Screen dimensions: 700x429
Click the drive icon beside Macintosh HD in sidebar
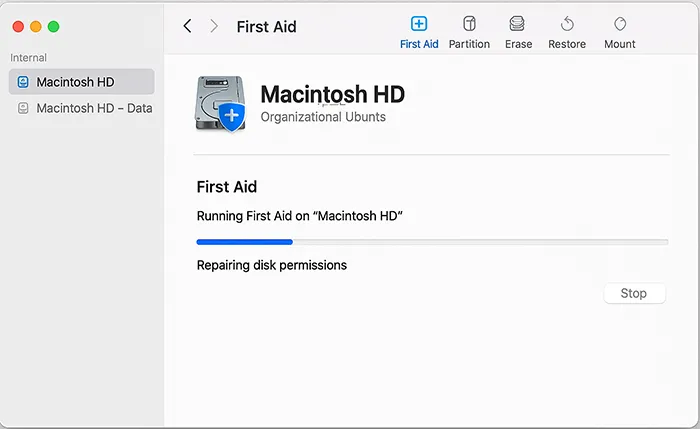(x=23, y=82)
